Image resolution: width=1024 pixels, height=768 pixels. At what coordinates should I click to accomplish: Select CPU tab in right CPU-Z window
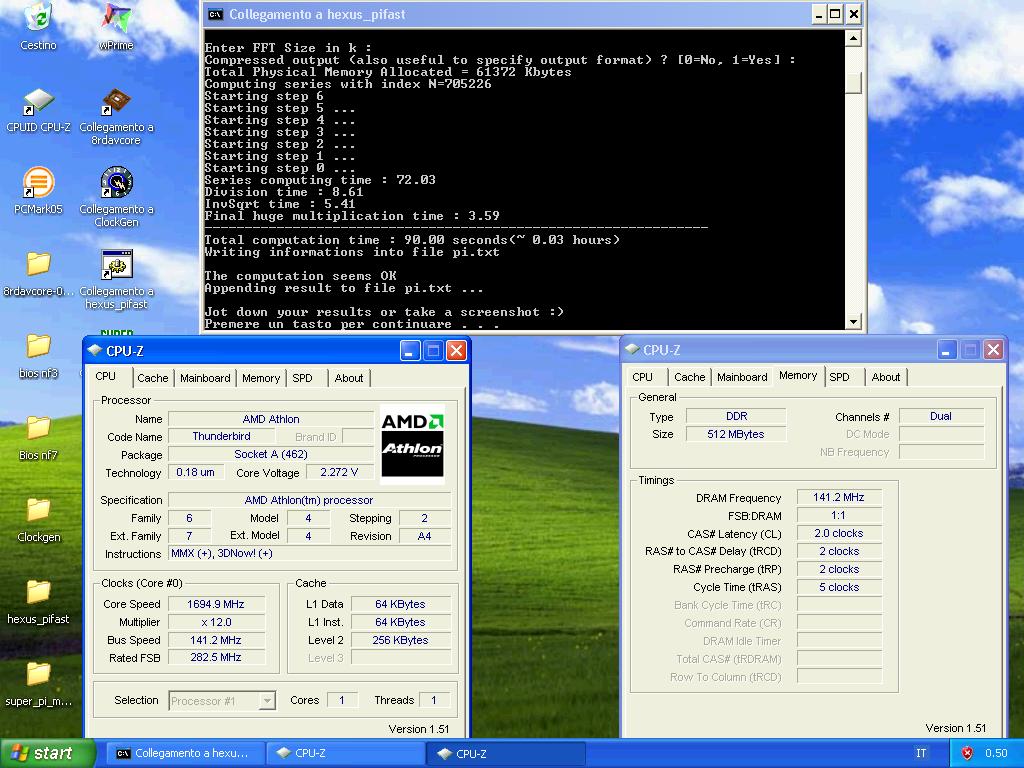coord(643,377)
